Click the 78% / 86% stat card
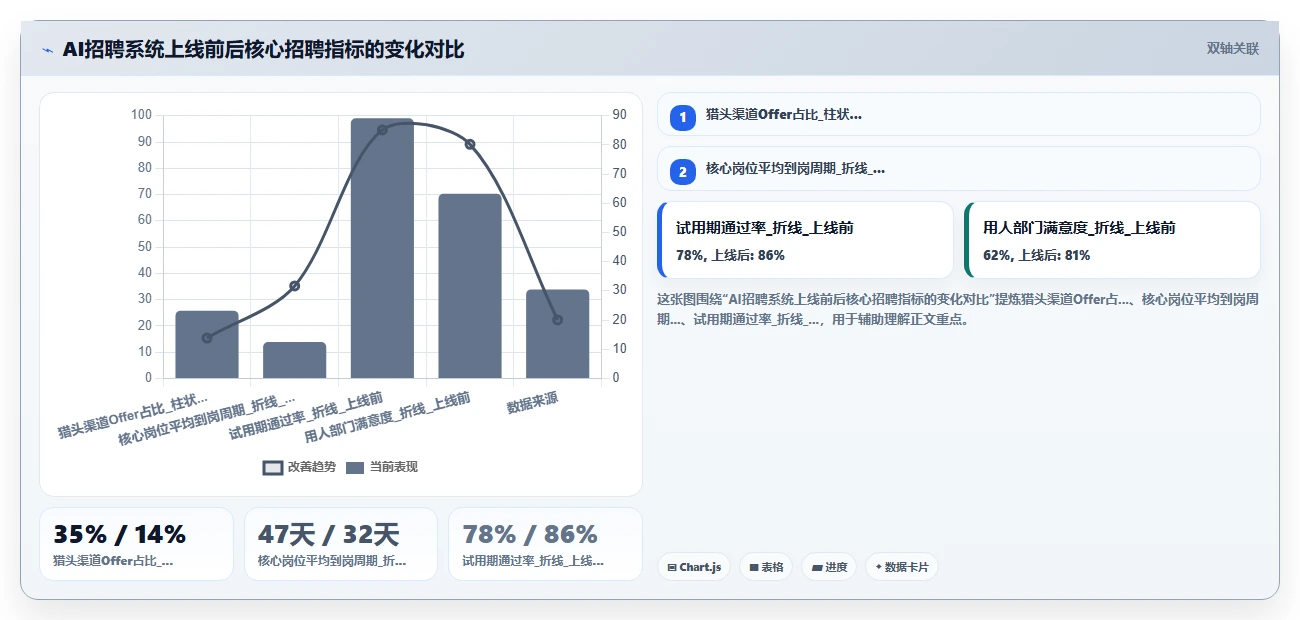 coord(545,544)
